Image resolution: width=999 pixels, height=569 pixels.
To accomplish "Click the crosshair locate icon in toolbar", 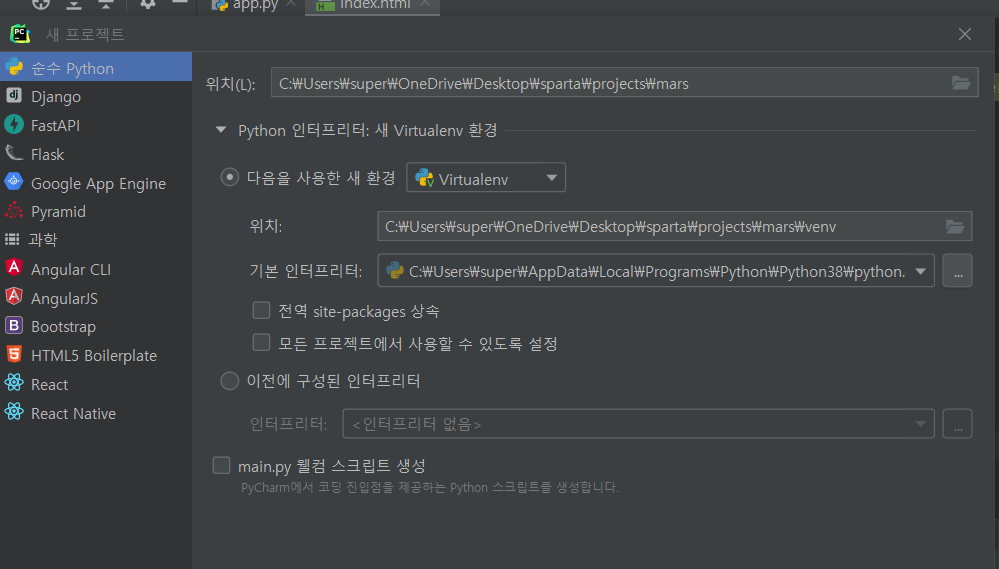I will click(41, 4).
